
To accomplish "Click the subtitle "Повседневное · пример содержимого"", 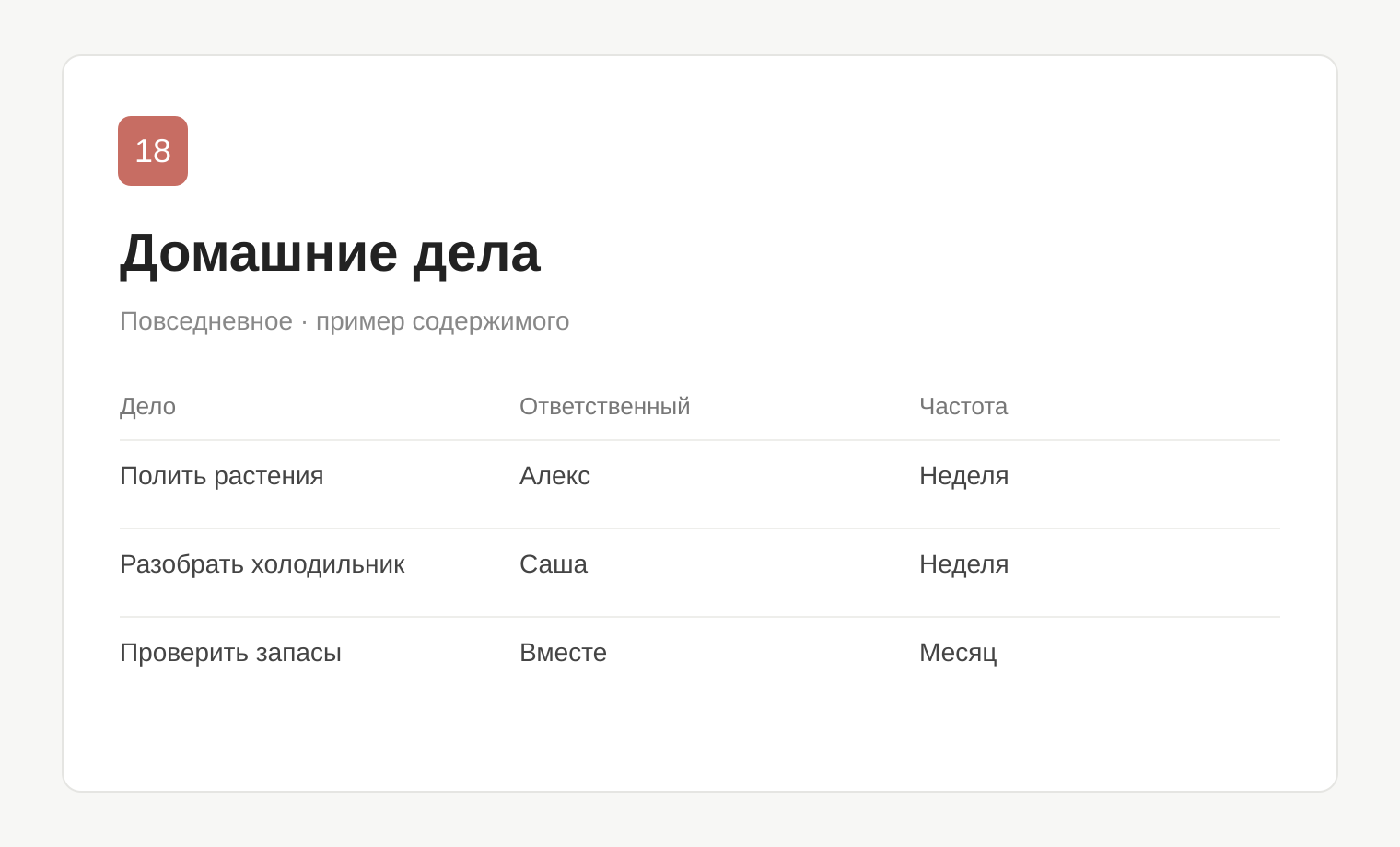I will coord(344,321).
